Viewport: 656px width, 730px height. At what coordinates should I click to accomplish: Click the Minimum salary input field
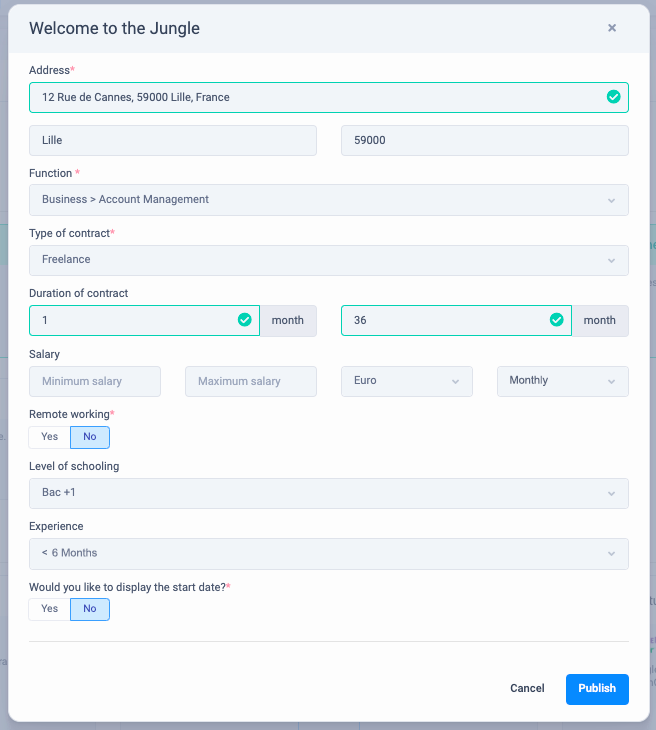tap(95, 381)
